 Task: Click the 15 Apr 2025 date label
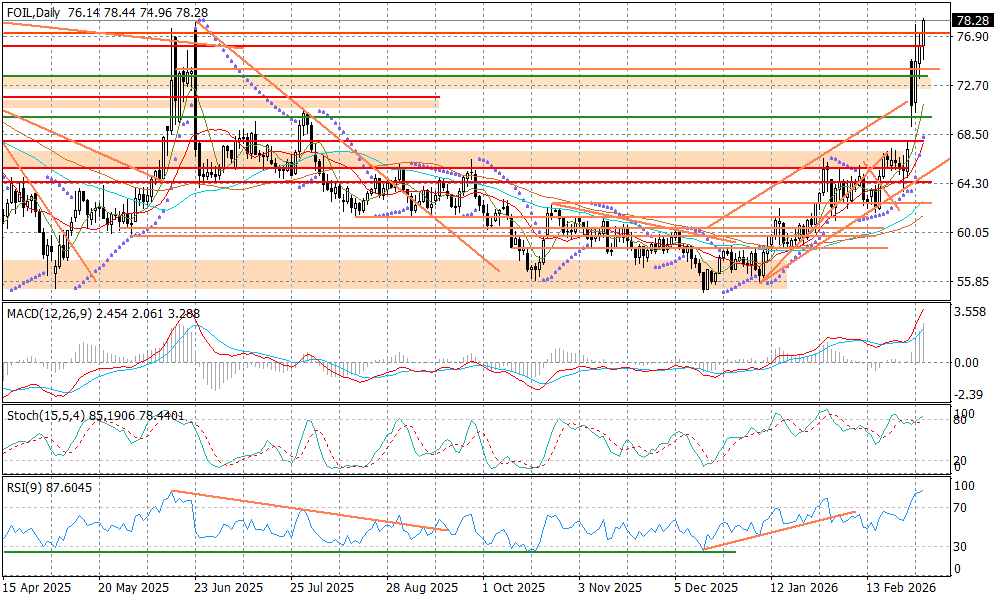(x=38, y=589)
